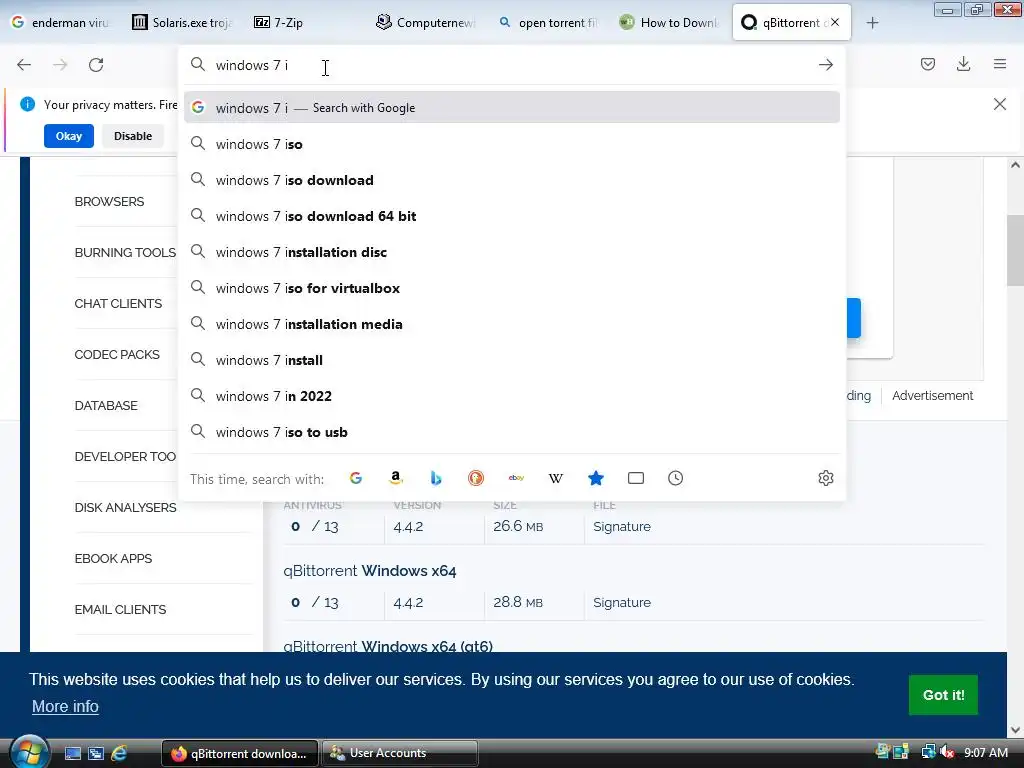1024x768 pixels.
Task: Open the DISK ANALYSERS category
Action: tap(125, 507)
